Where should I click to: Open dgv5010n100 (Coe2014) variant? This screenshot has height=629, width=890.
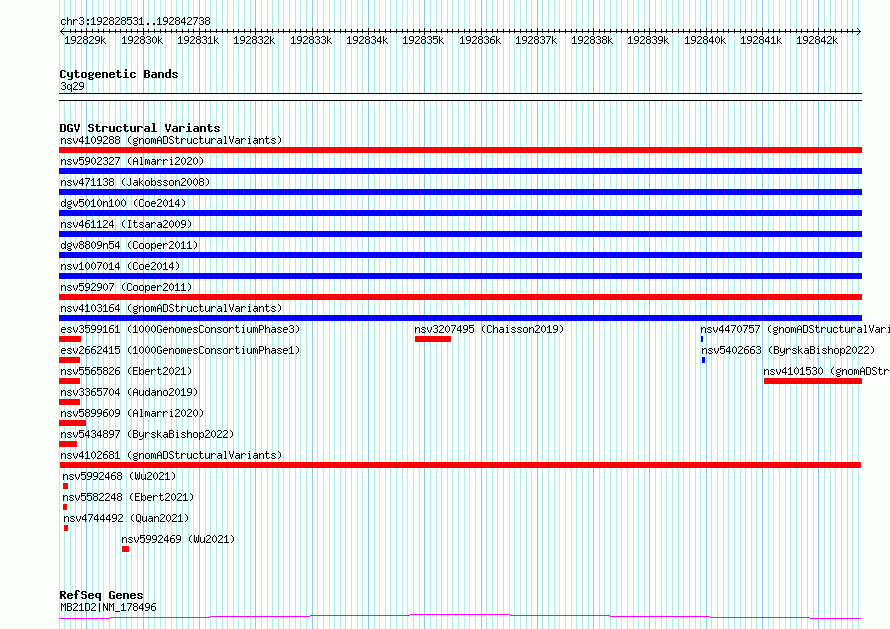123,203
